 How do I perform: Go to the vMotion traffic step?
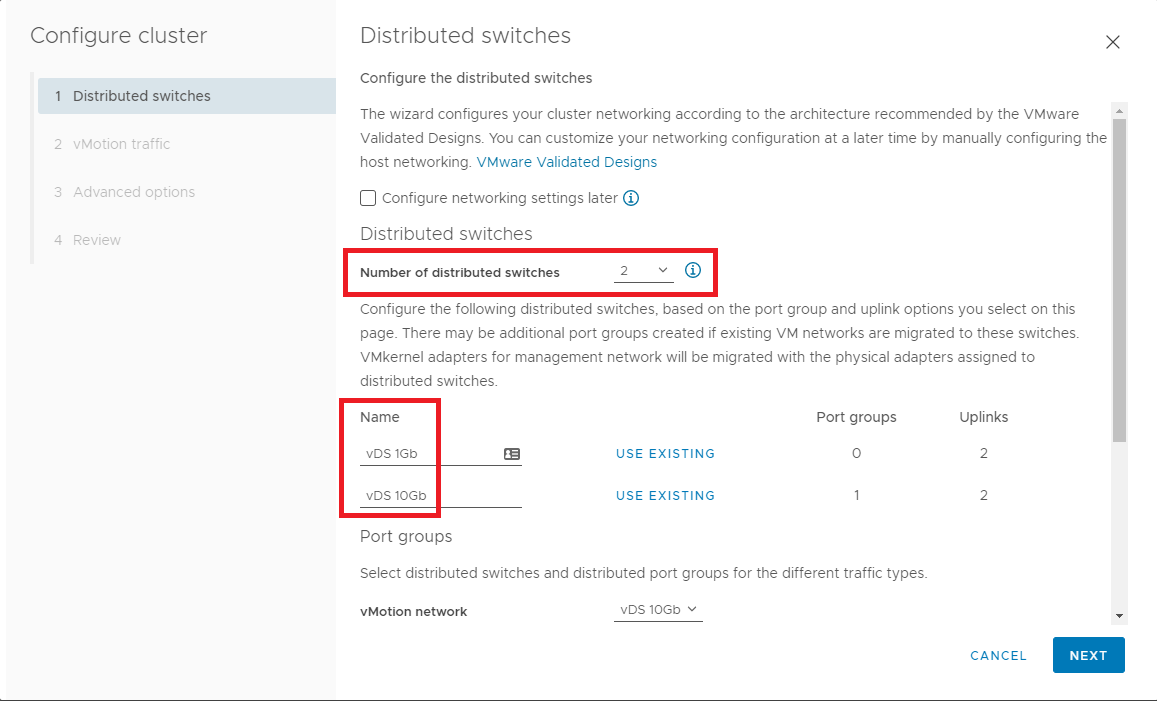tap(121, 144)
